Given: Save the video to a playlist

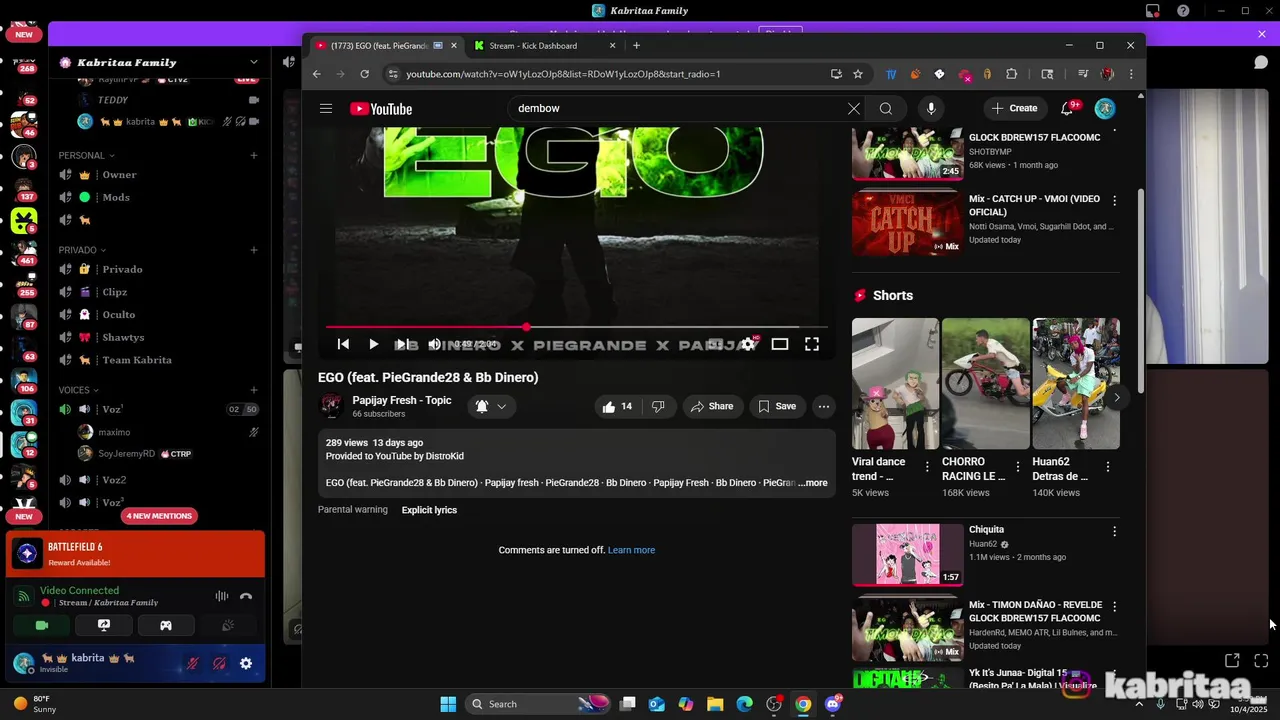Looking at the screenshot, I should pos(777,406).
